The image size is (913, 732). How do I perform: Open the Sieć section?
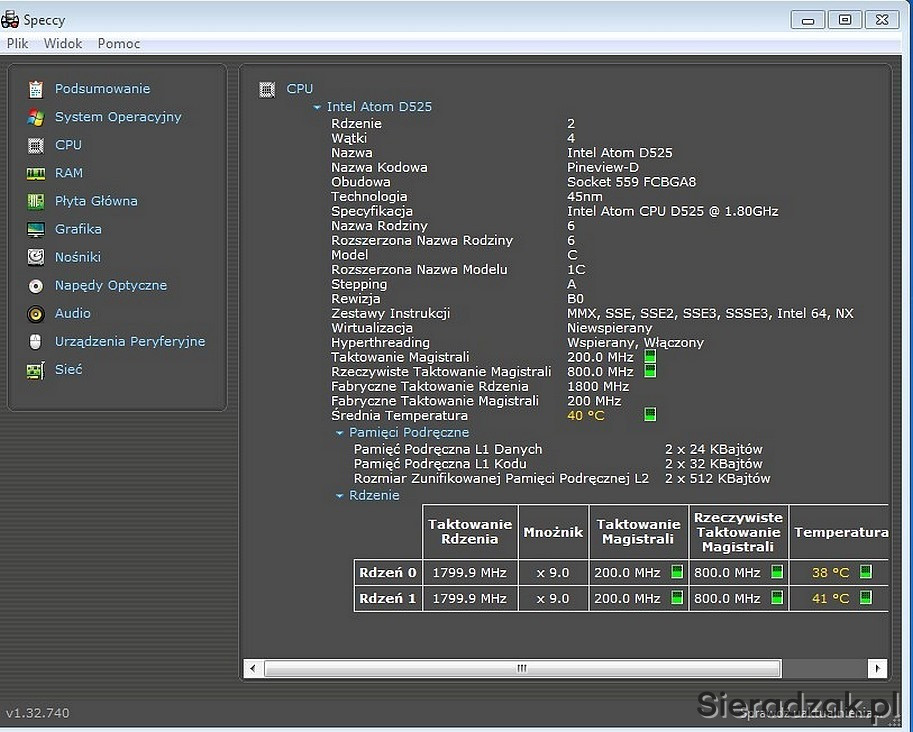tap(69, 369)
